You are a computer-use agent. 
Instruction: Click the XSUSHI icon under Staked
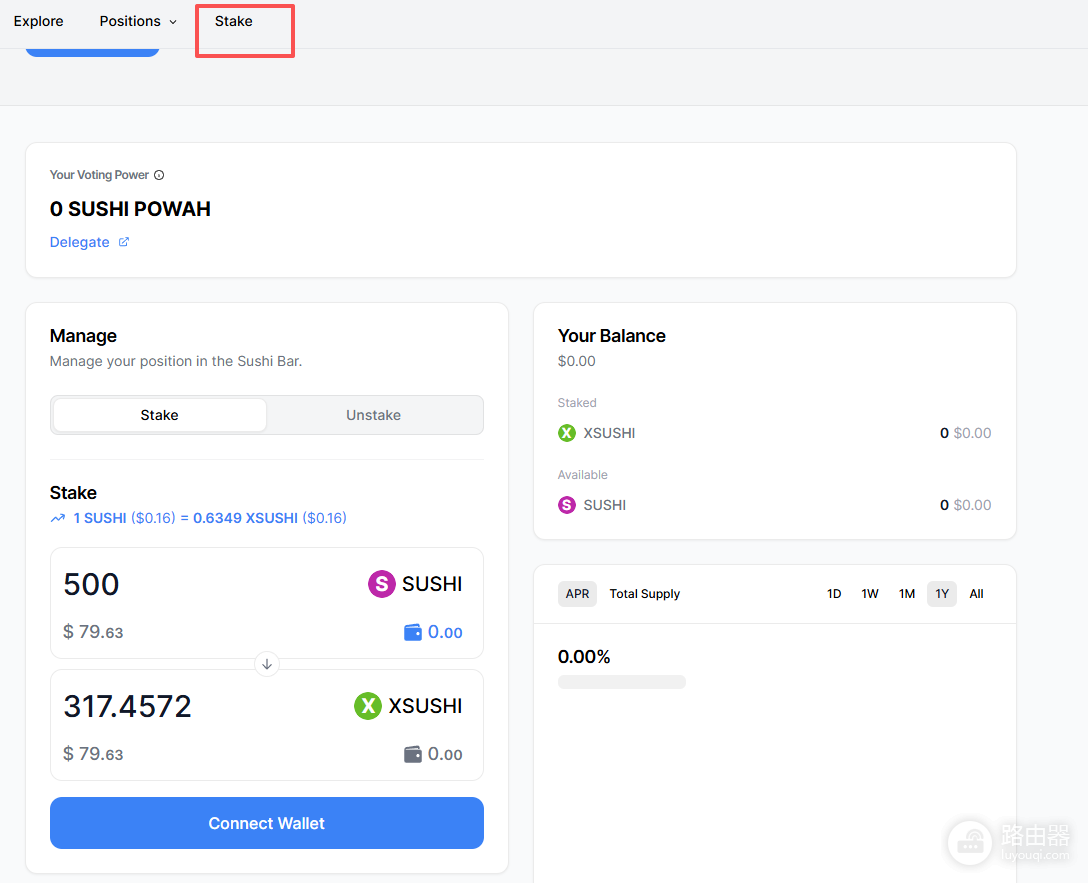(567, 433)
